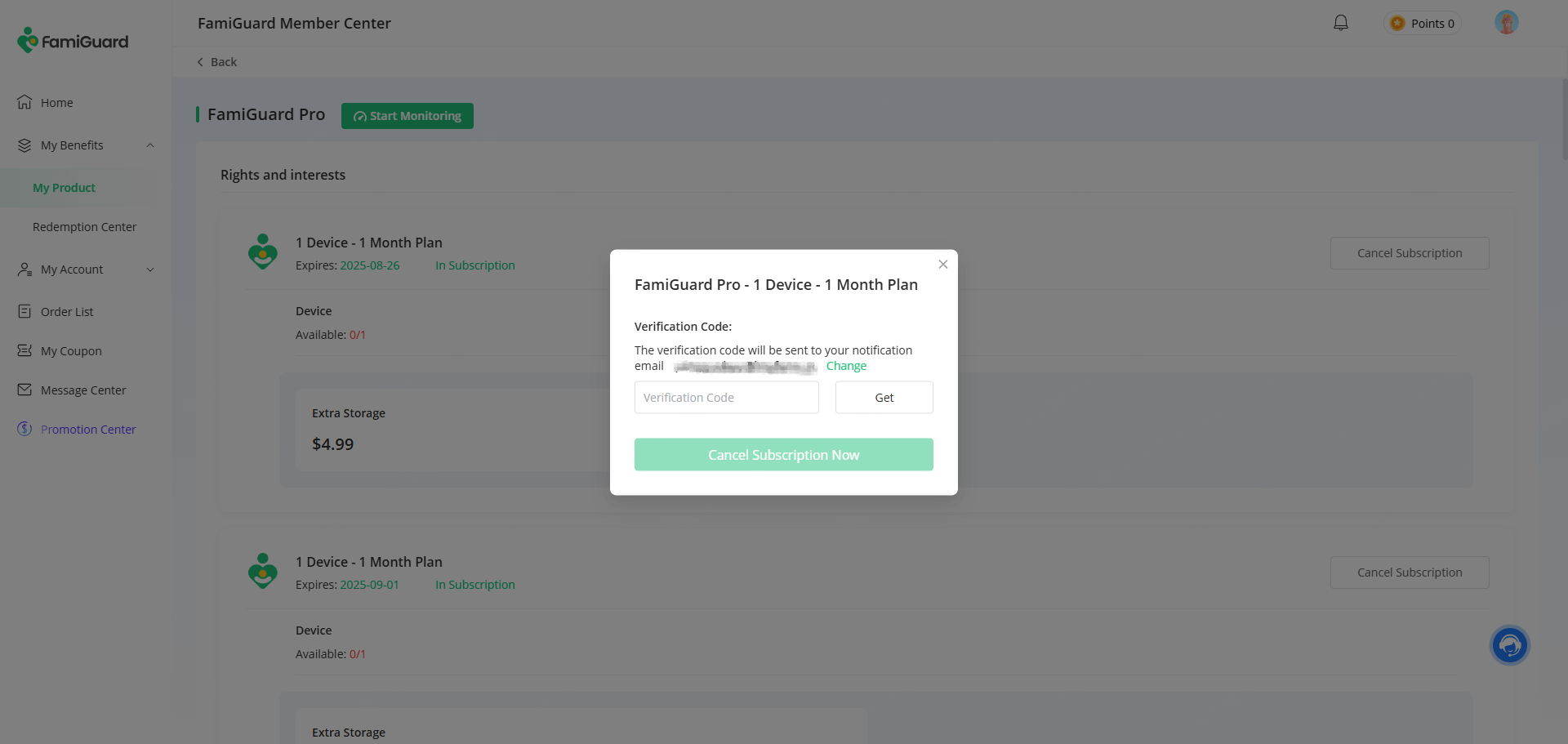This screenshot has width=1568, height=744.
Task: Click the notification bell icon
Action: click(1340, 23)
